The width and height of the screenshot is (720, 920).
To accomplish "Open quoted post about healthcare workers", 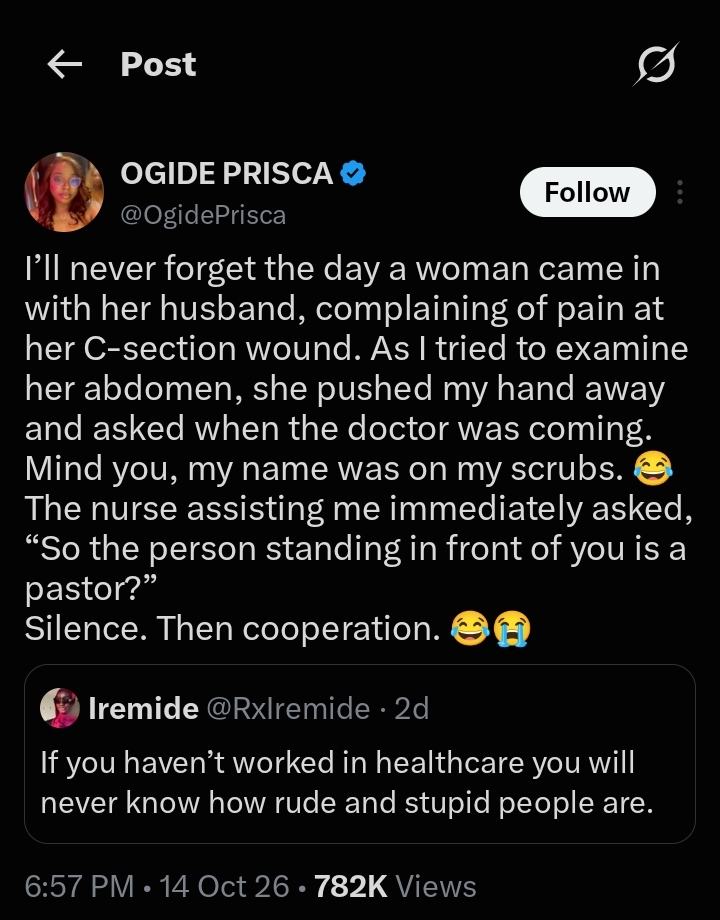I will click(360, 754).
